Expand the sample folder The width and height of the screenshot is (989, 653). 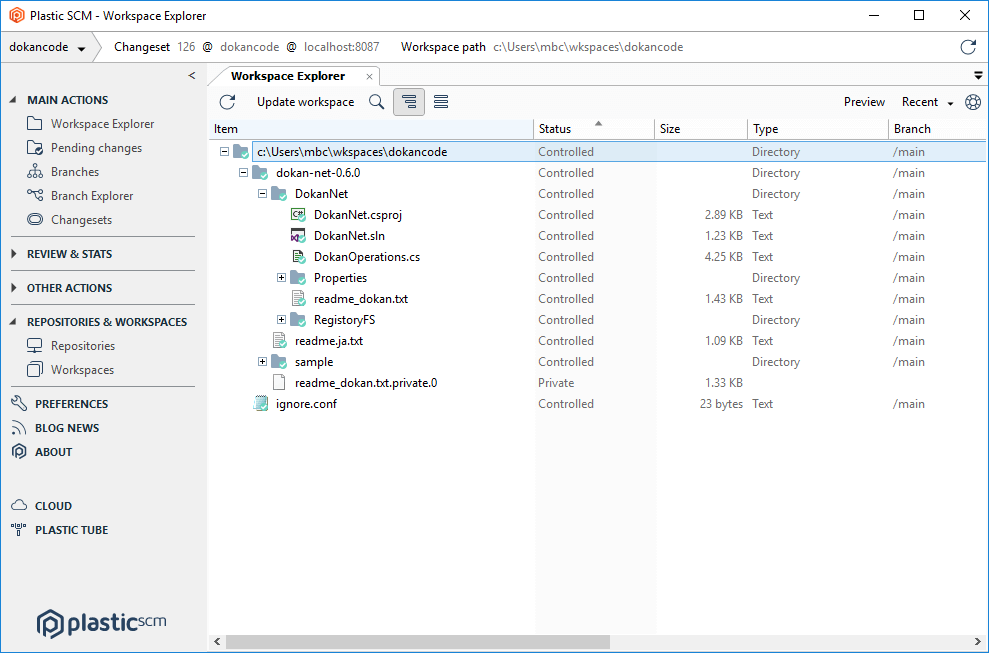(x=262, y=362)
